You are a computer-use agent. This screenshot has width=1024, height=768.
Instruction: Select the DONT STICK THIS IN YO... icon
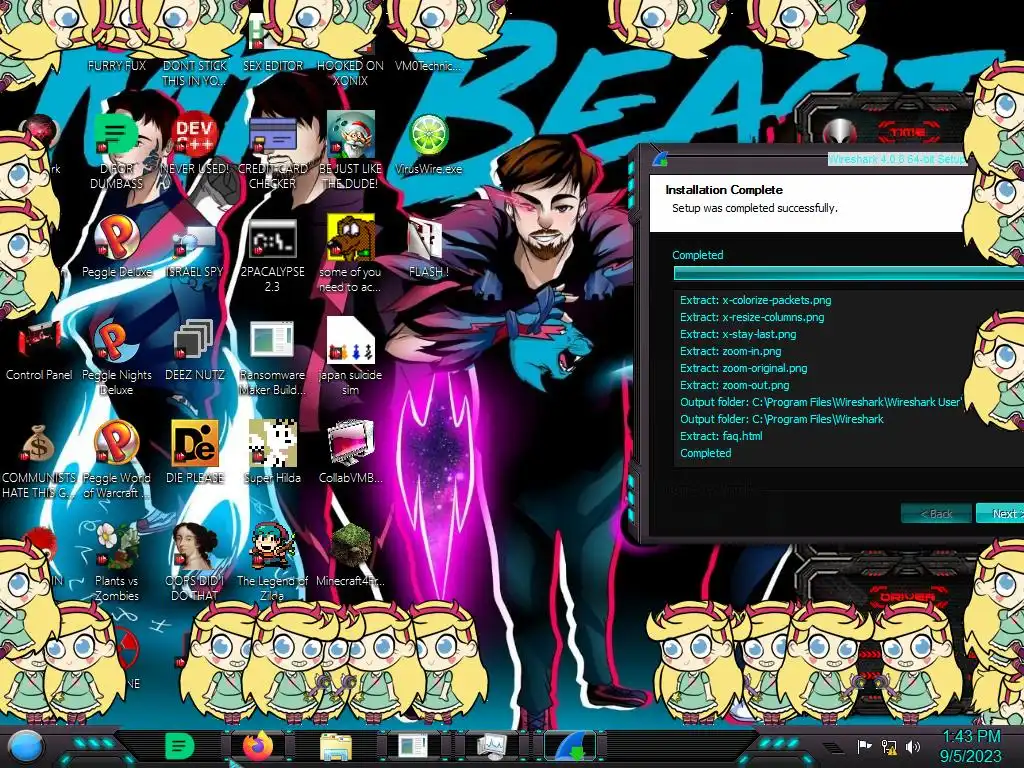195,73
